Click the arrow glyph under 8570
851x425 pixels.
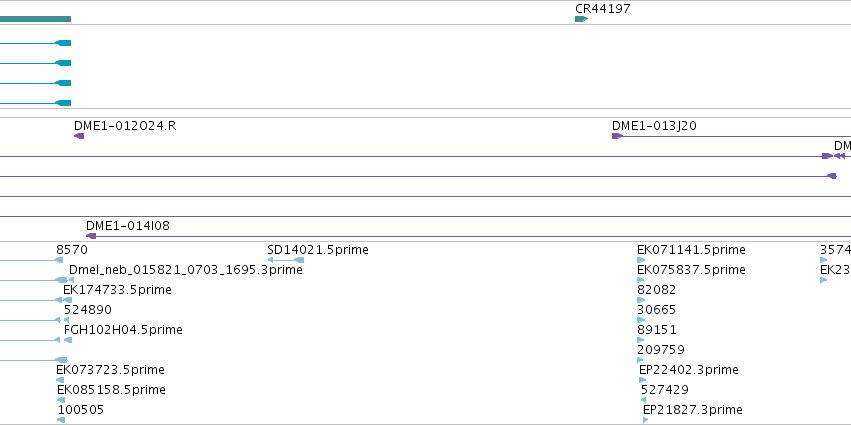pos(59,260)
